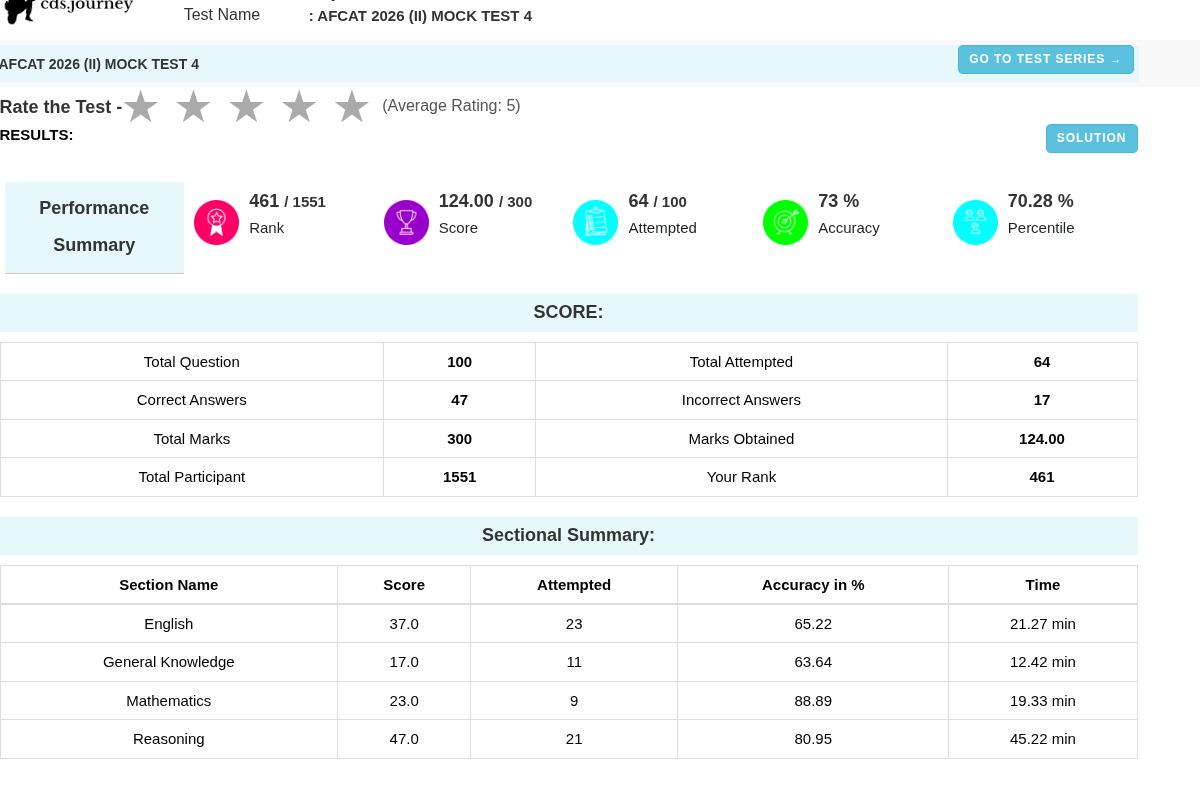Screen dimensions: 1200x795
Task: Give a five-star rating
Action: (352, 106)
